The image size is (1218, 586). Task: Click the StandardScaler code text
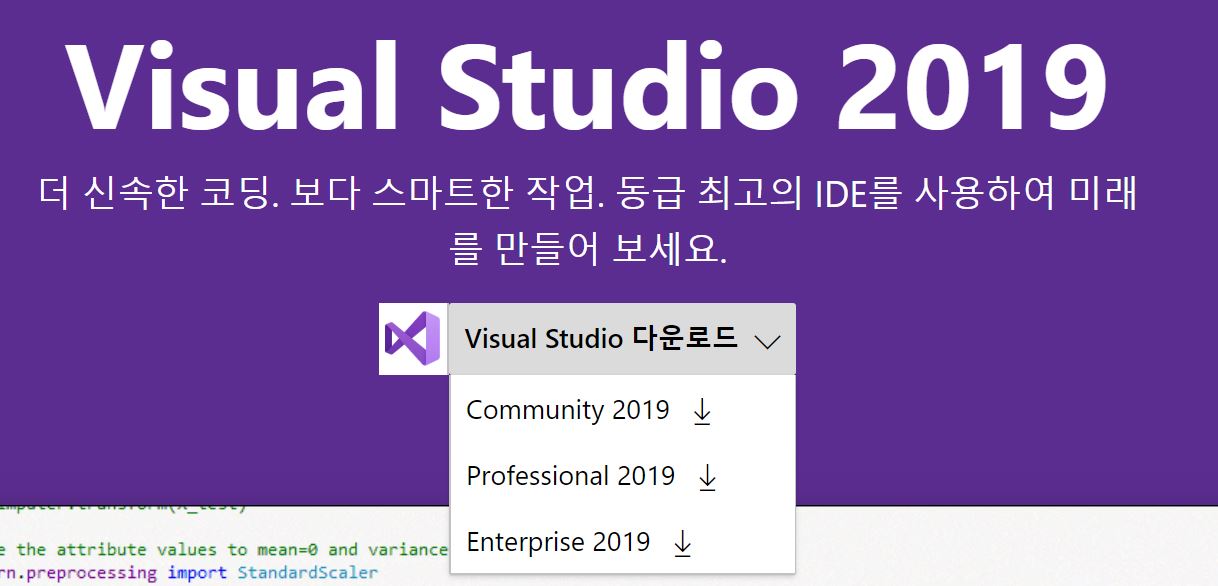coord(308,573)
